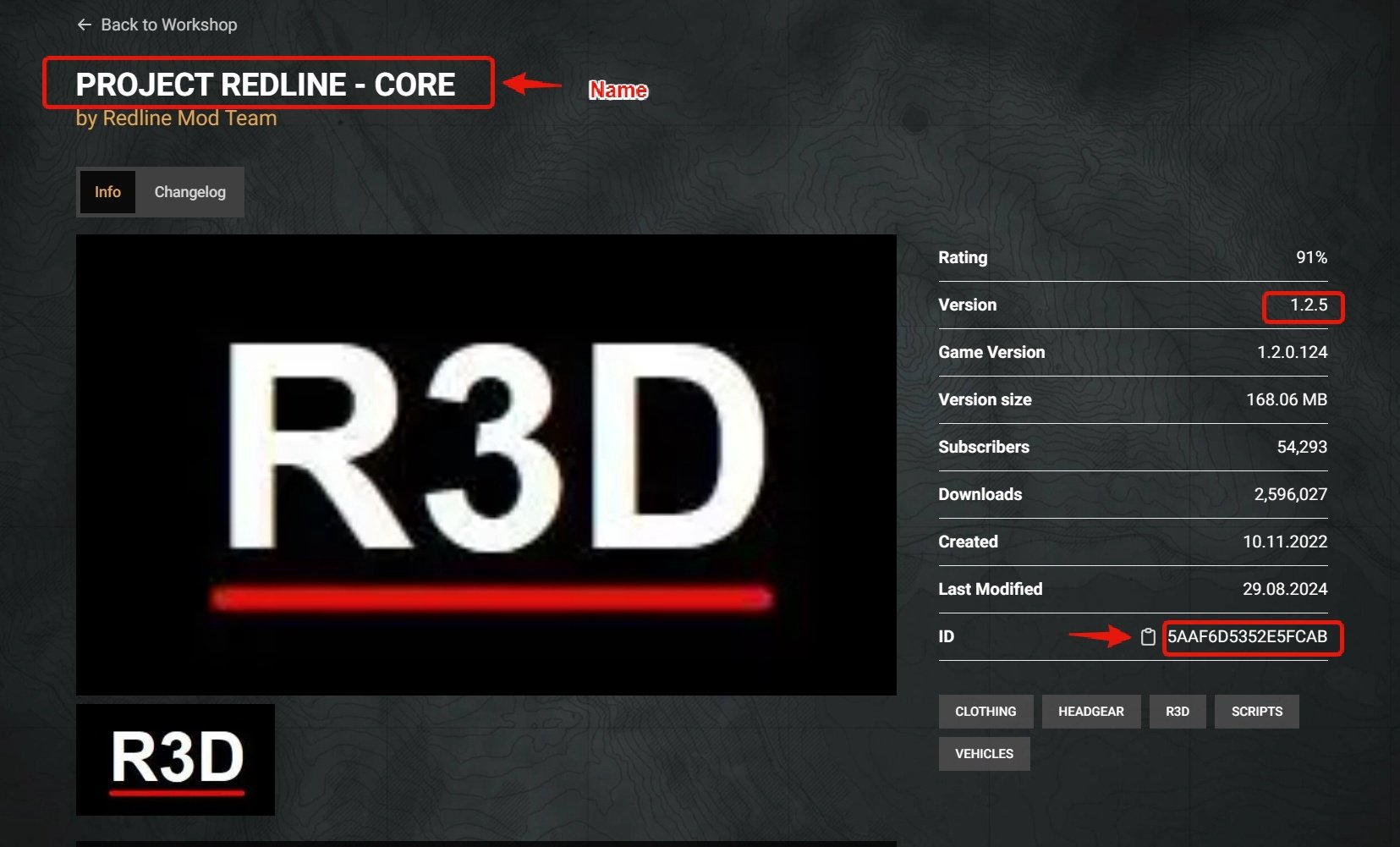This screenshot has height=847, width=1400.
Task: Open the Back to Workshop link
Action: [168, 25]
